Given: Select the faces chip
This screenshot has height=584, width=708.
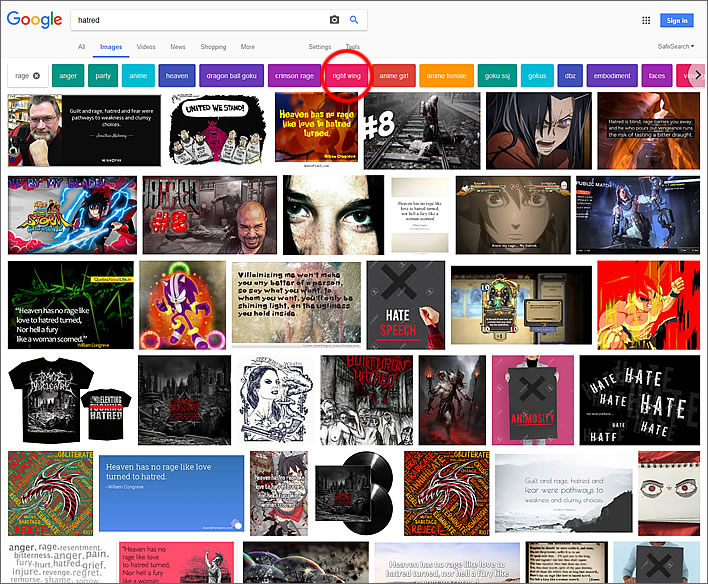Looking at the screenshot, I should click(657, 76).
